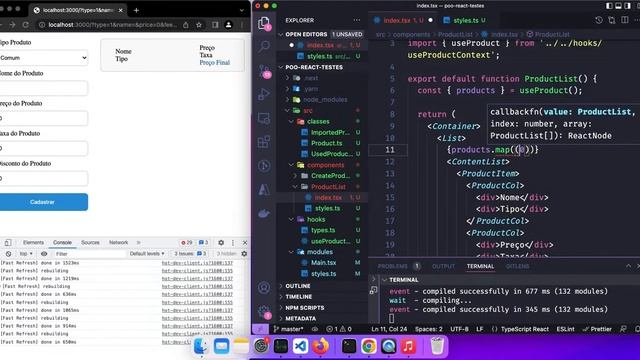Image resolution: width=640 pixels, height=360 pixels.
Task: Click ESLint in the status bar
Action: (x=565, y=329)
